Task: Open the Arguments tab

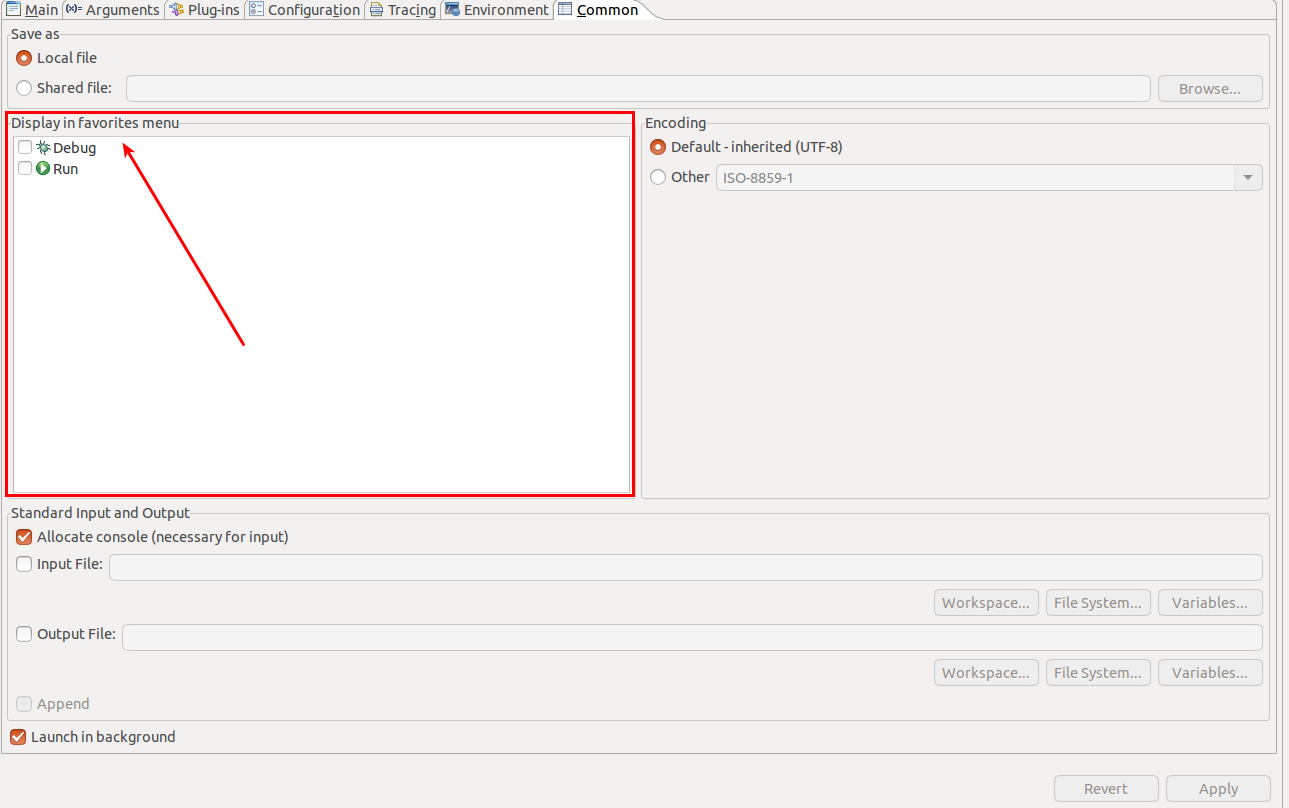Action: pos(112,10)
